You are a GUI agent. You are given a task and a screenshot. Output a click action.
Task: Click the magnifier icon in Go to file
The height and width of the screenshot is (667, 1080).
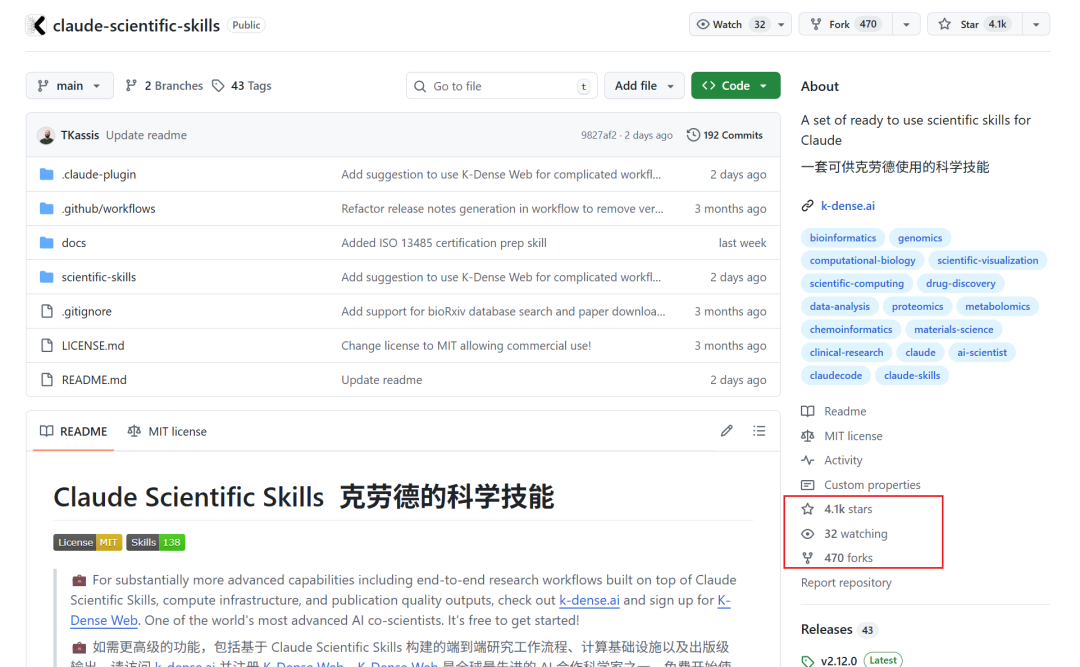tap(419, 86)
